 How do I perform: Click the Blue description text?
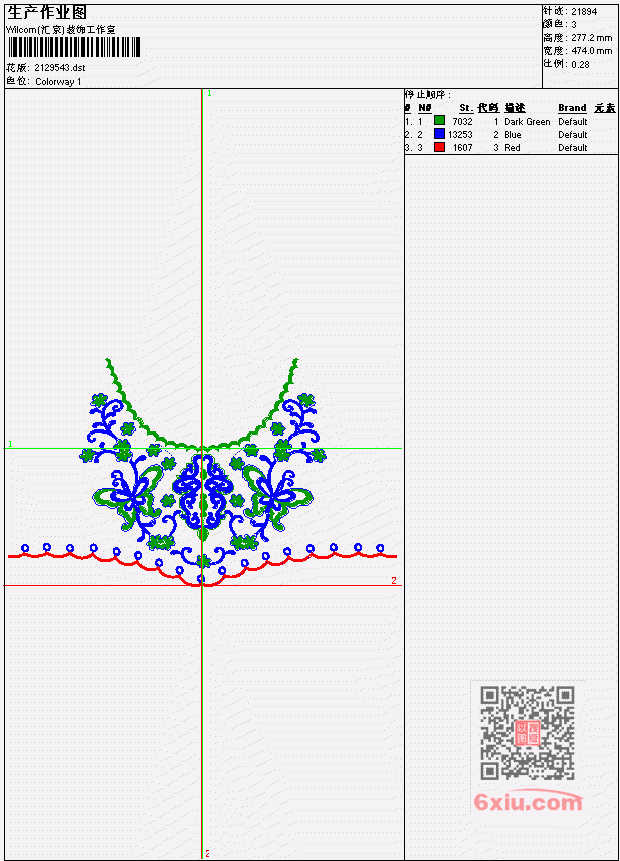click(513, 135)
